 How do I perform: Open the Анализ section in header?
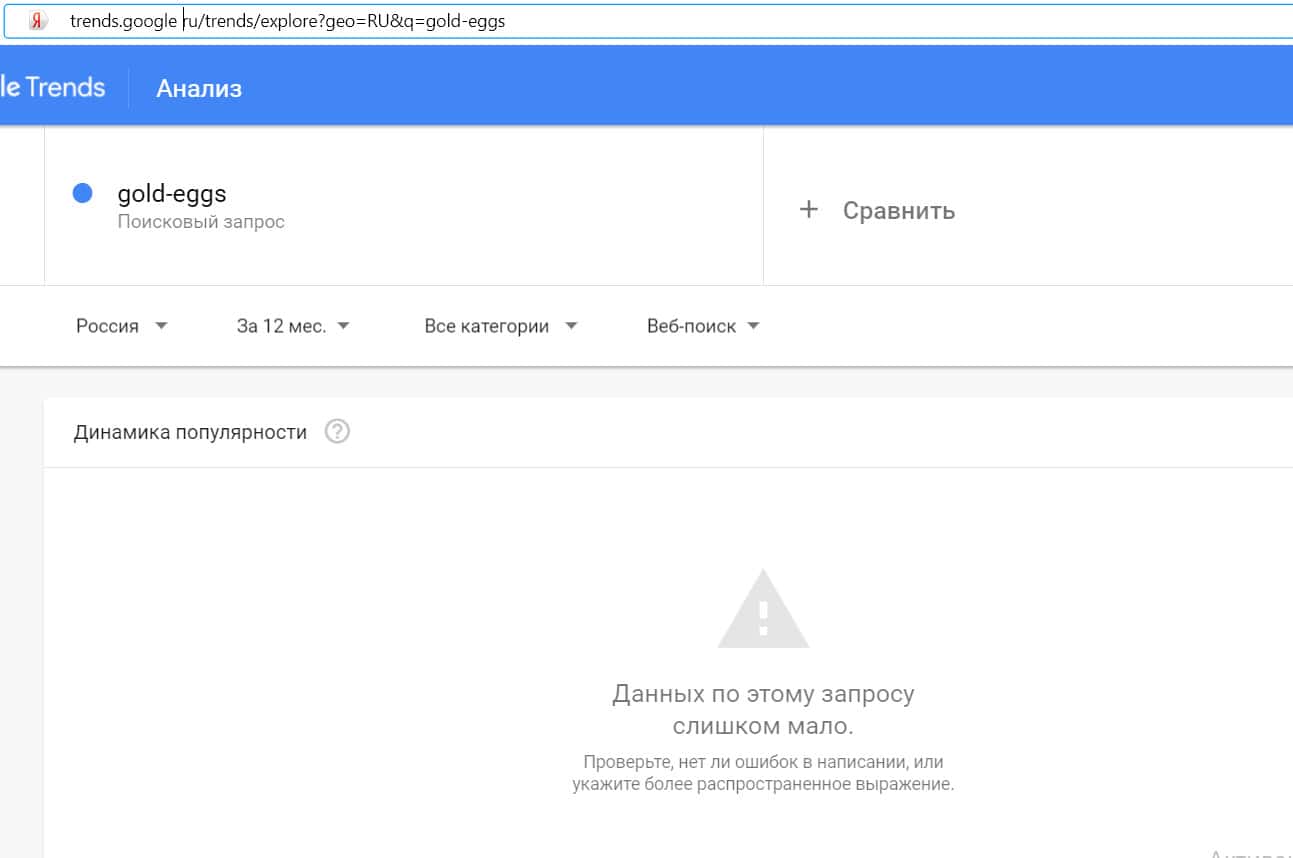(199, 88)
